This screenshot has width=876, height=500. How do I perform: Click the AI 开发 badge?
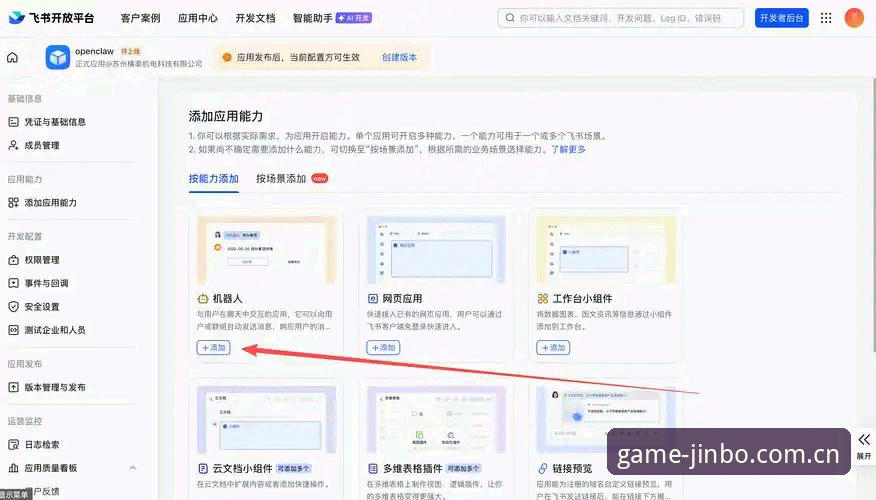tap(354, 18)
